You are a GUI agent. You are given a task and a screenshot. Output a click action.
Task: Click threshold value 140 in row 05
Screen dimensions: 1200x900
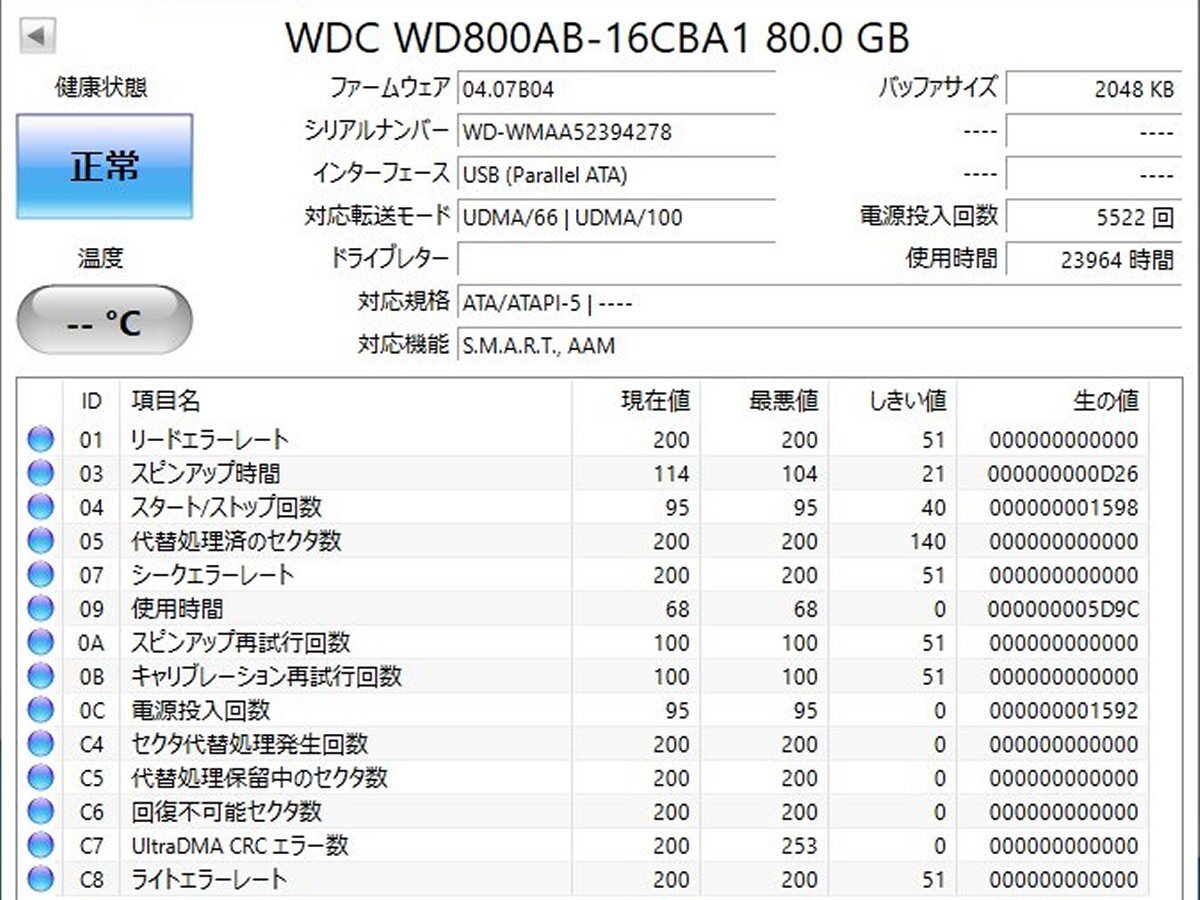[927, 542]
